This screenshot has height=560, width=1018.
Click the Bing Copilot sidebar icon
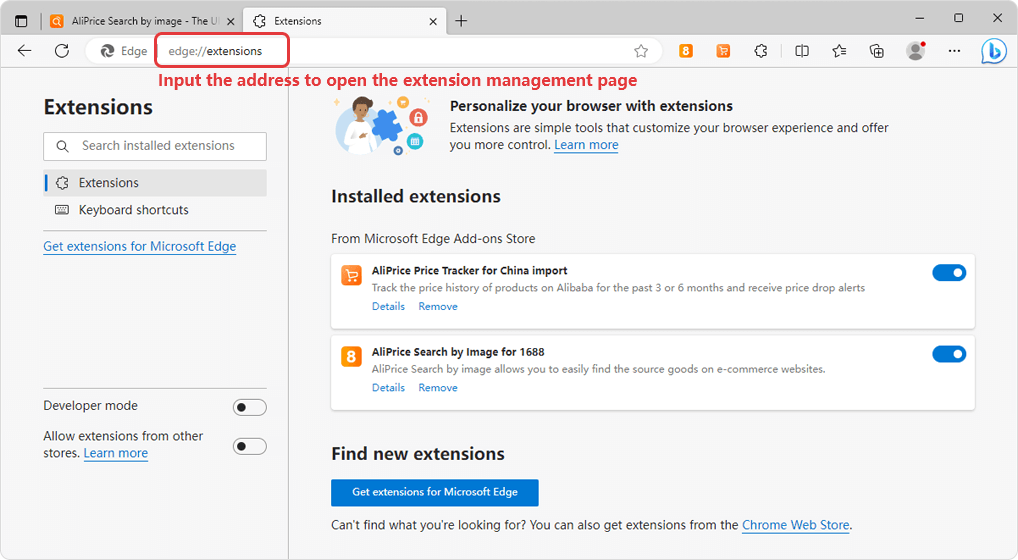click(993, 51)
